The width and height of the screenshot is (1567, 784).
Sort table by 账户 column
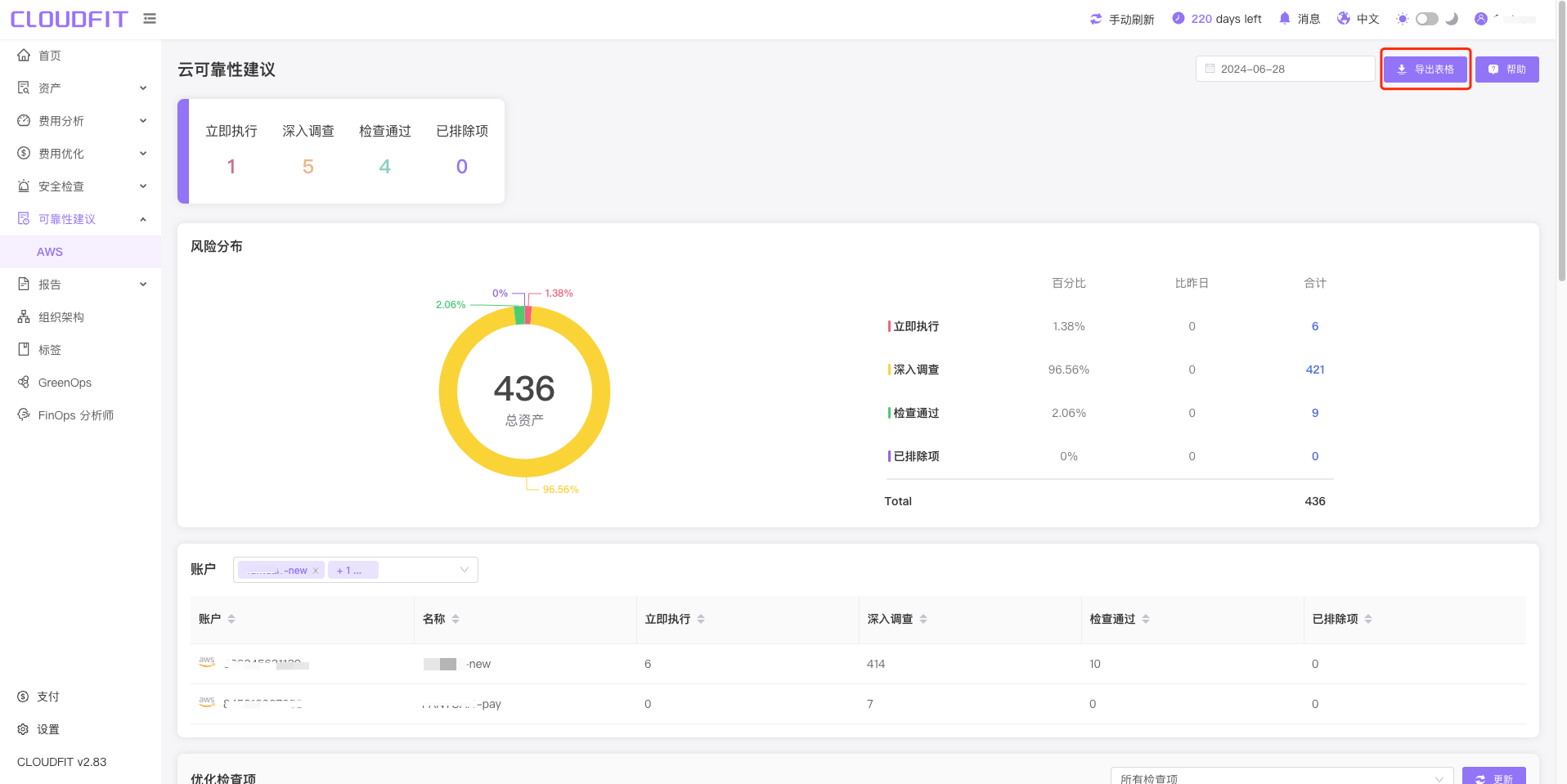click(x=231, y=619)
